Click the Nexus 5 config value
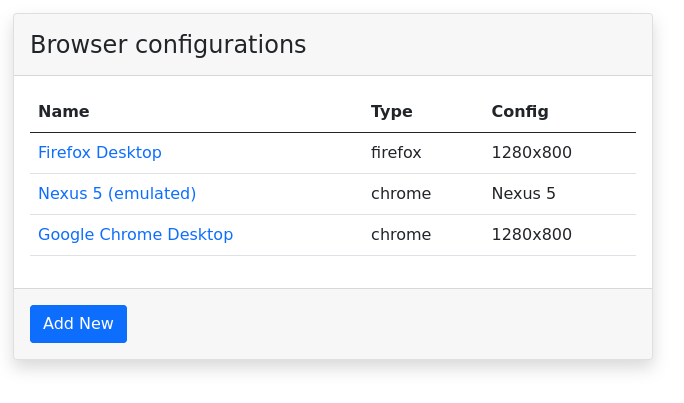The height and width of the screenshot is (403, 684). [x=523, y=194]
